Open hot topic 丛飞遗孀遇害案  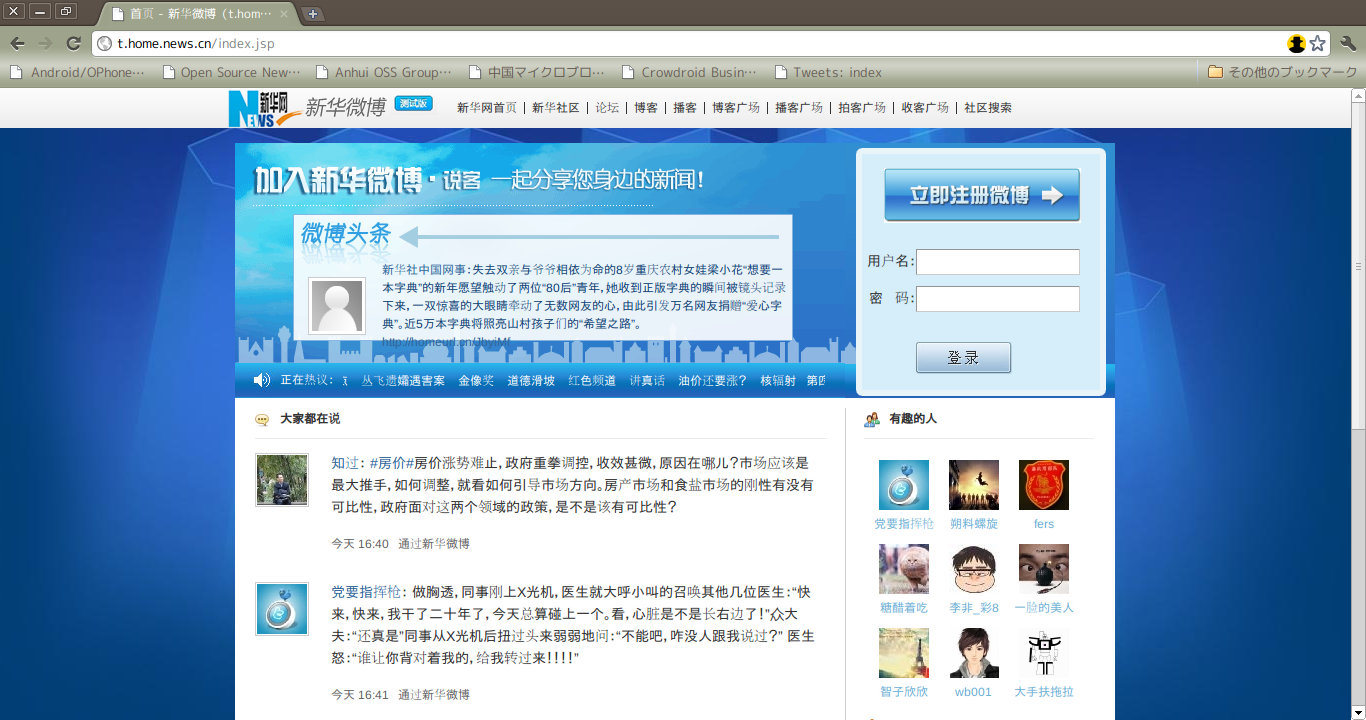point(403,381)
